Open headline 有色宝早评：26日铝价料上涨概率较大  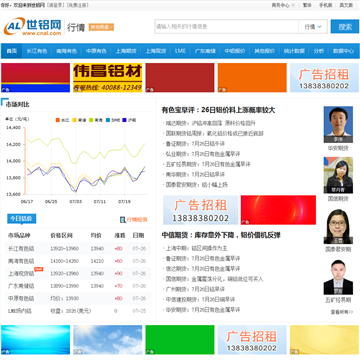point(219,110)
